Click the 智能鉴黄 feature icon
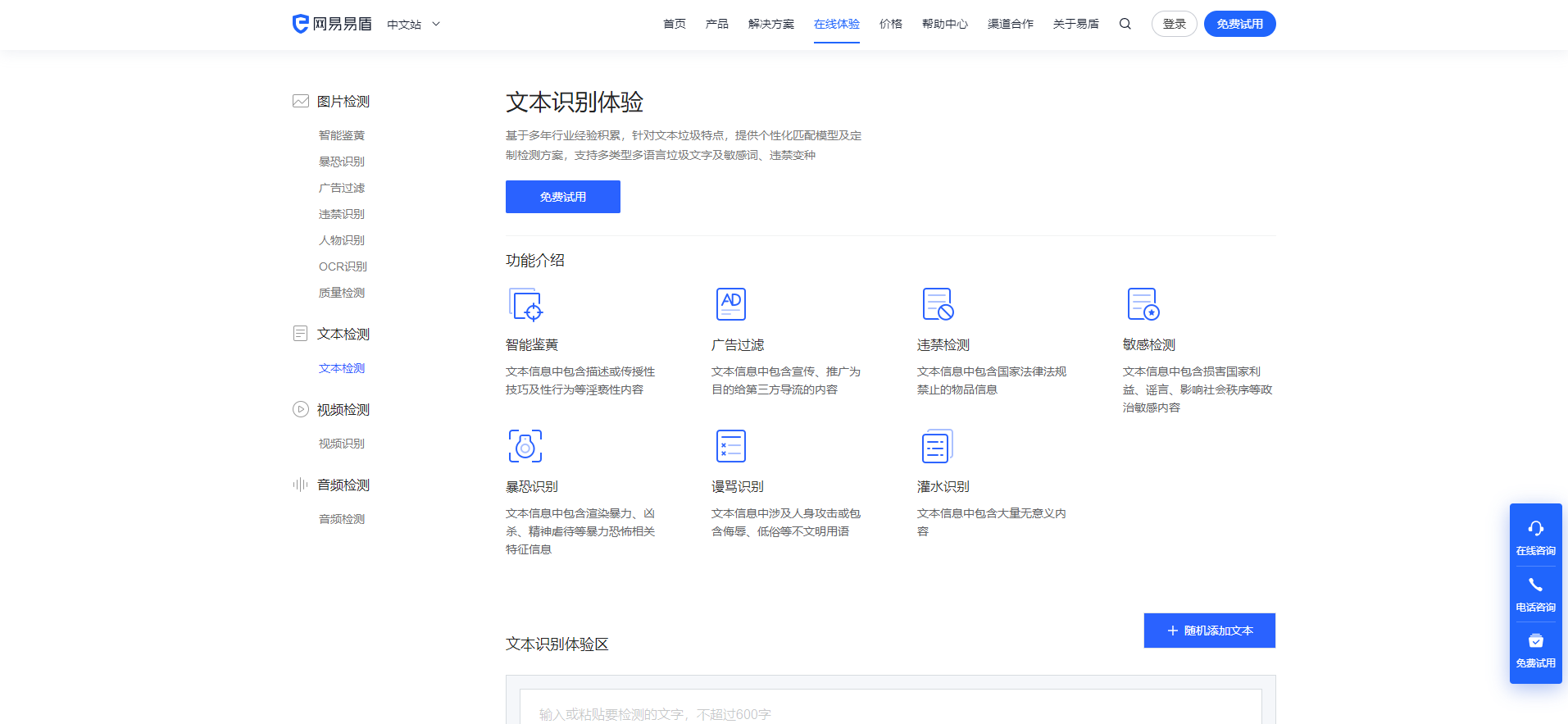The image size is (1568, 724). click(x=525, y=304)
